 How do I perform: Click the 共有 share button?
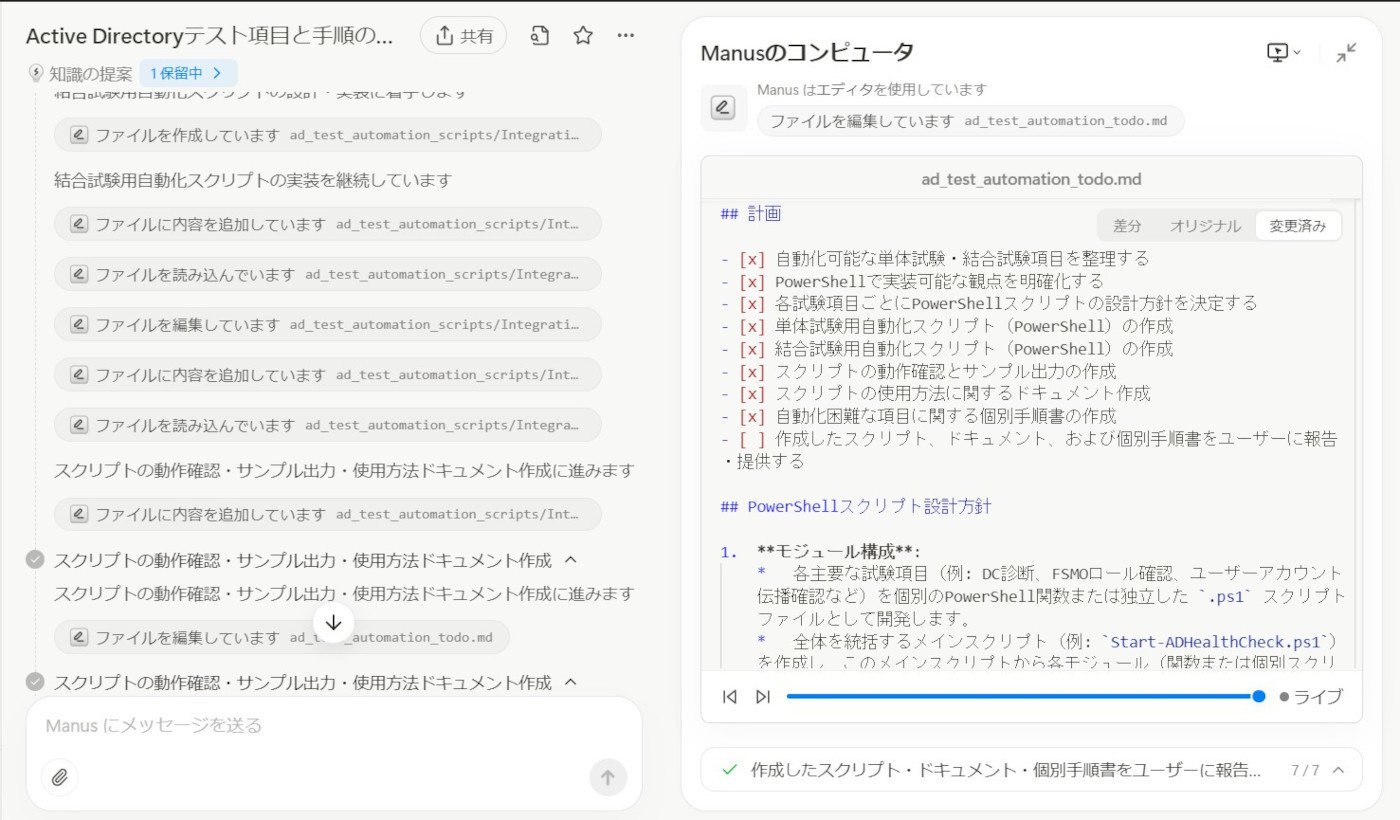point(463,36)
